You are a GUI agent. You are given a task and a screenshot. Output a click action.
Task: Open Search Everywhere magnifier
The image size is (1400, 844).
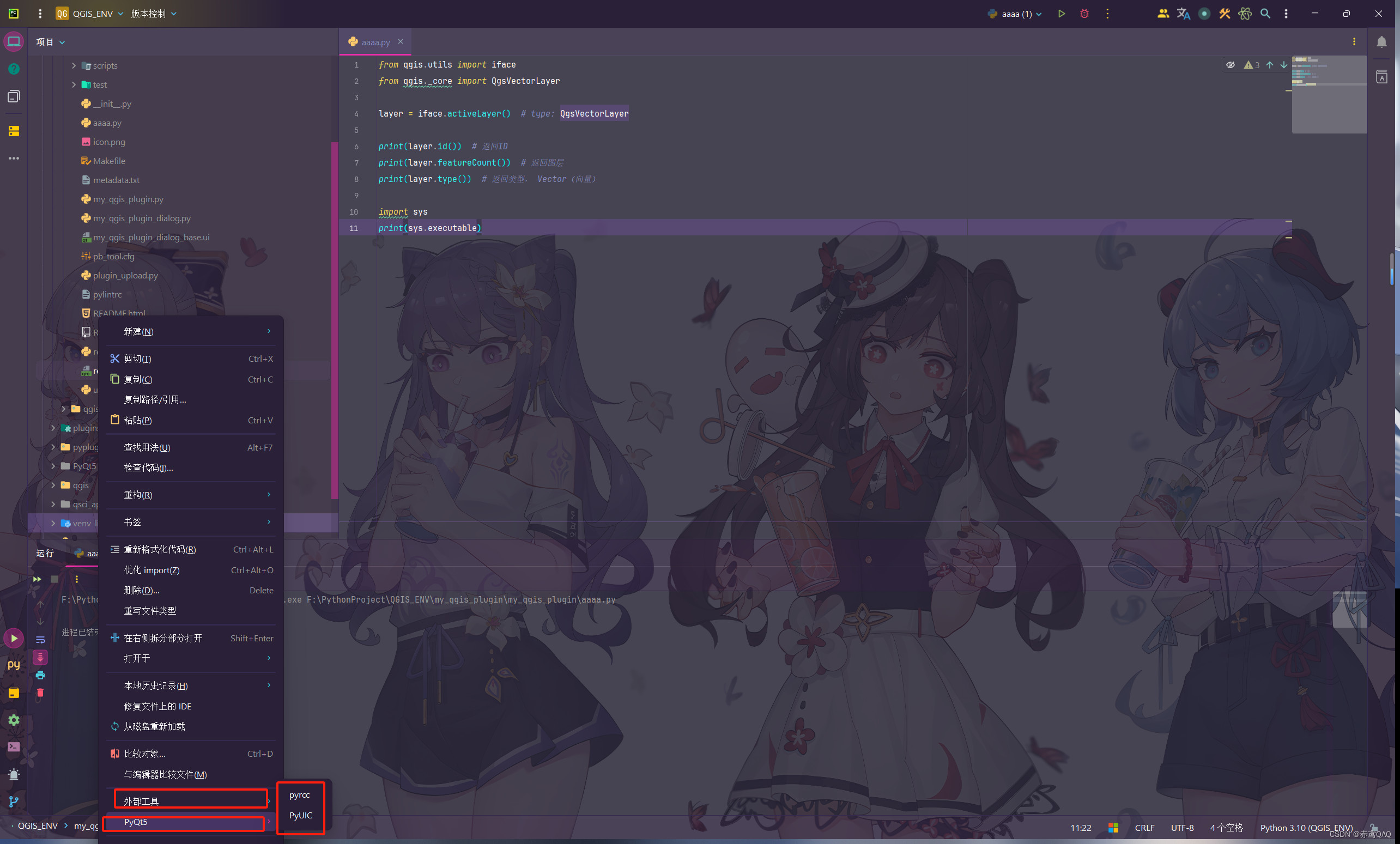tap(1265, 14)
